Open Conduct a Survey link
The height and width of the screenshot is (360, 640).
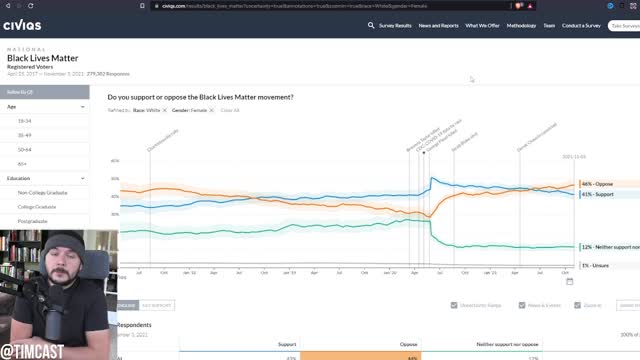coord(581,25)
